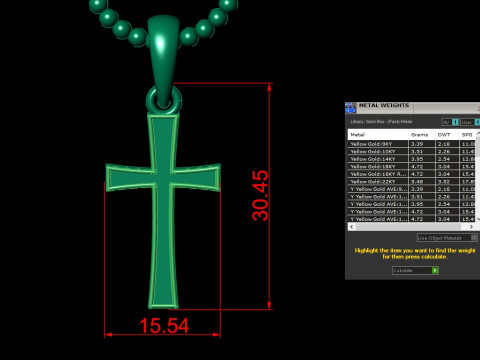Toggle the Use Object Materials checkbox

click(474, 238)
